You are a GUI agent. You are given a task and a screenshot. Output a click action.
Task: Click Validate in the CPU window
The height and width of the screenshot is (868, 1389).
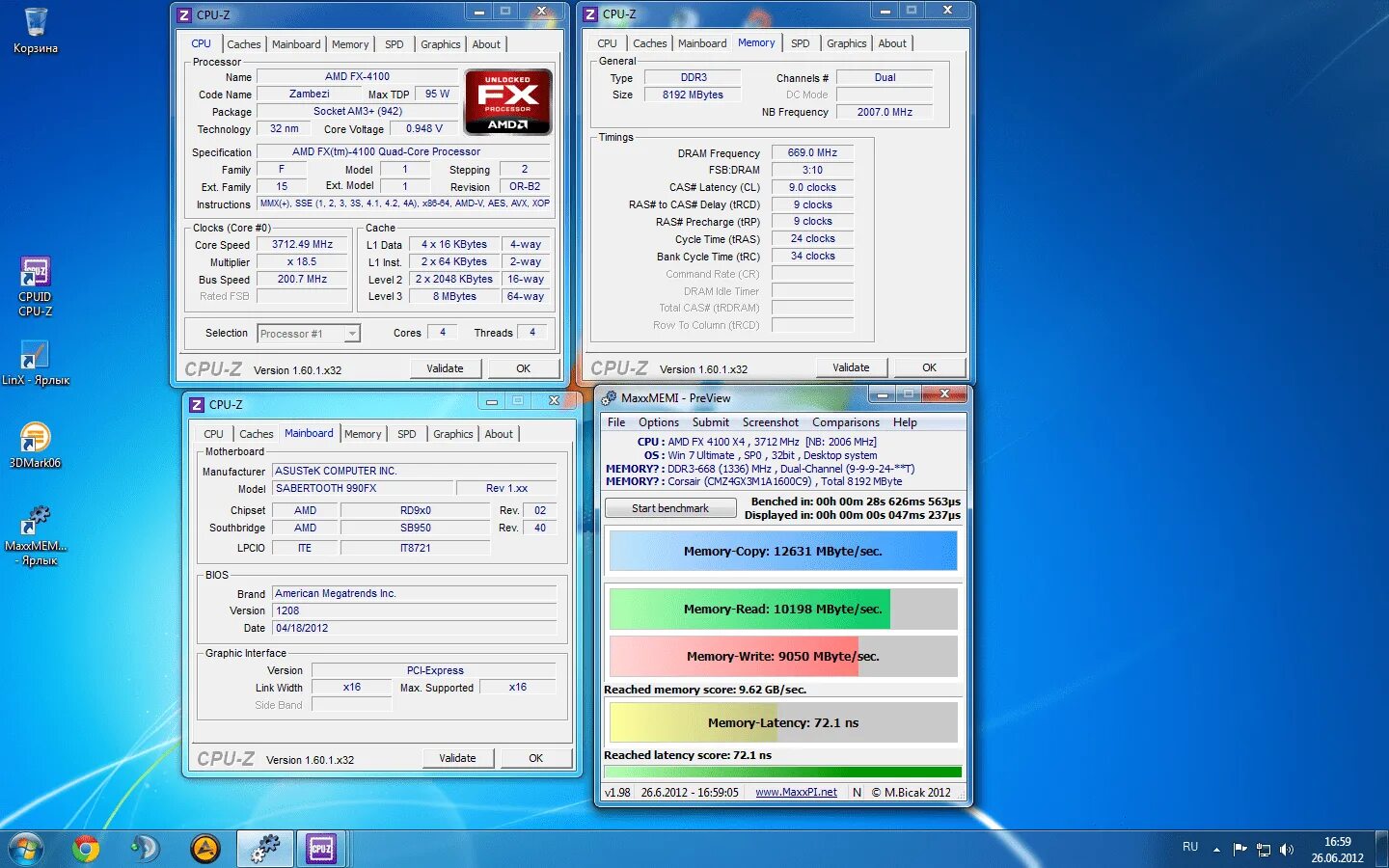pyautogui.click(x=445, y=368)
